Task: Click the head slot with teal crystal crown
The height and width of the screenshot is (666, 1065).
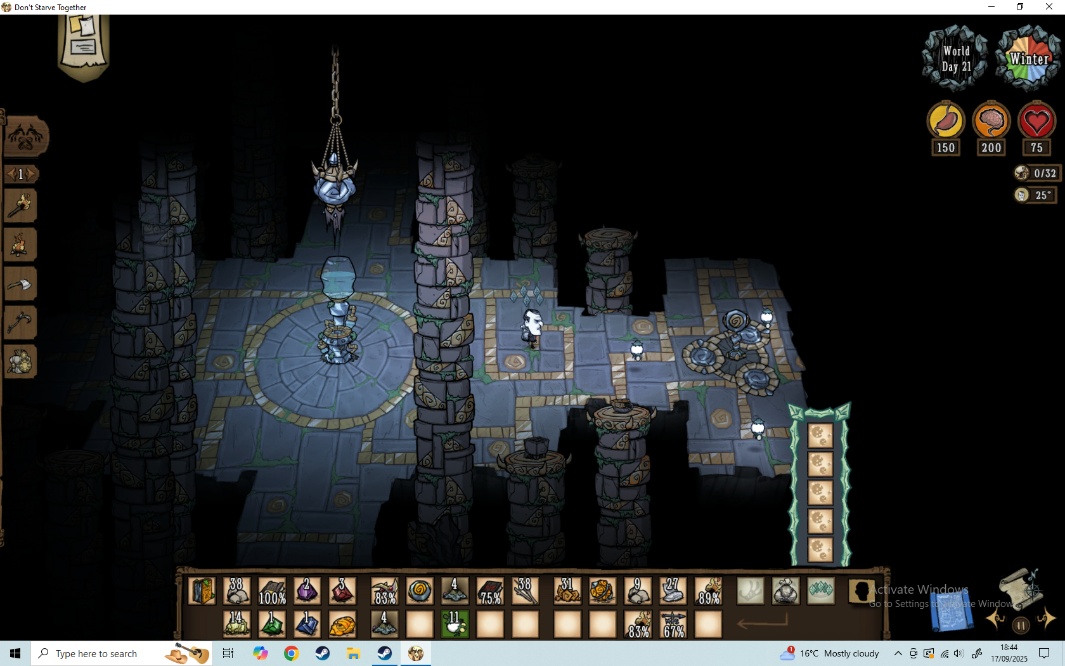Action: [820, 591]
